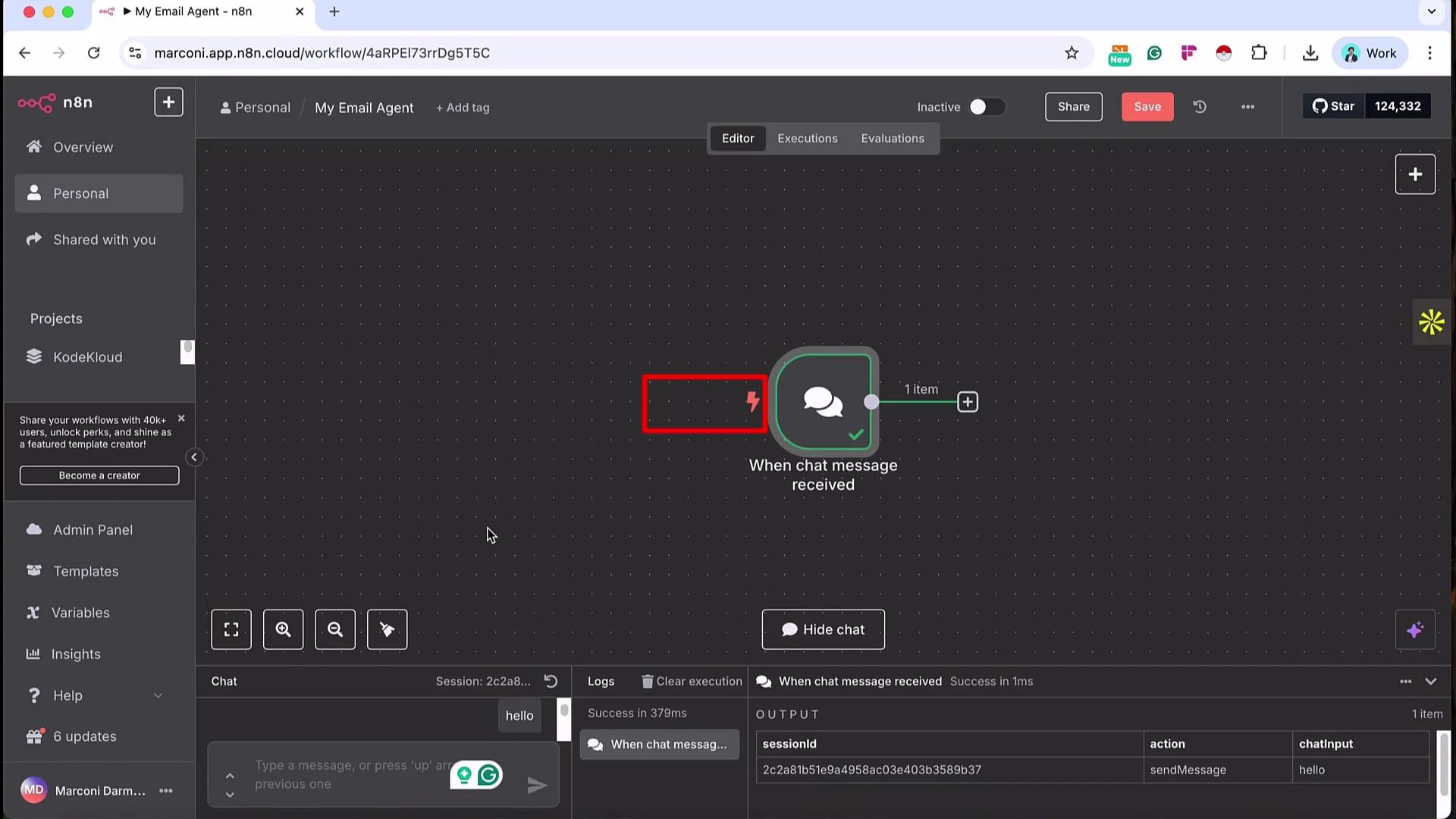Expand the Help submenu chevron

click(x=158, y=695)
